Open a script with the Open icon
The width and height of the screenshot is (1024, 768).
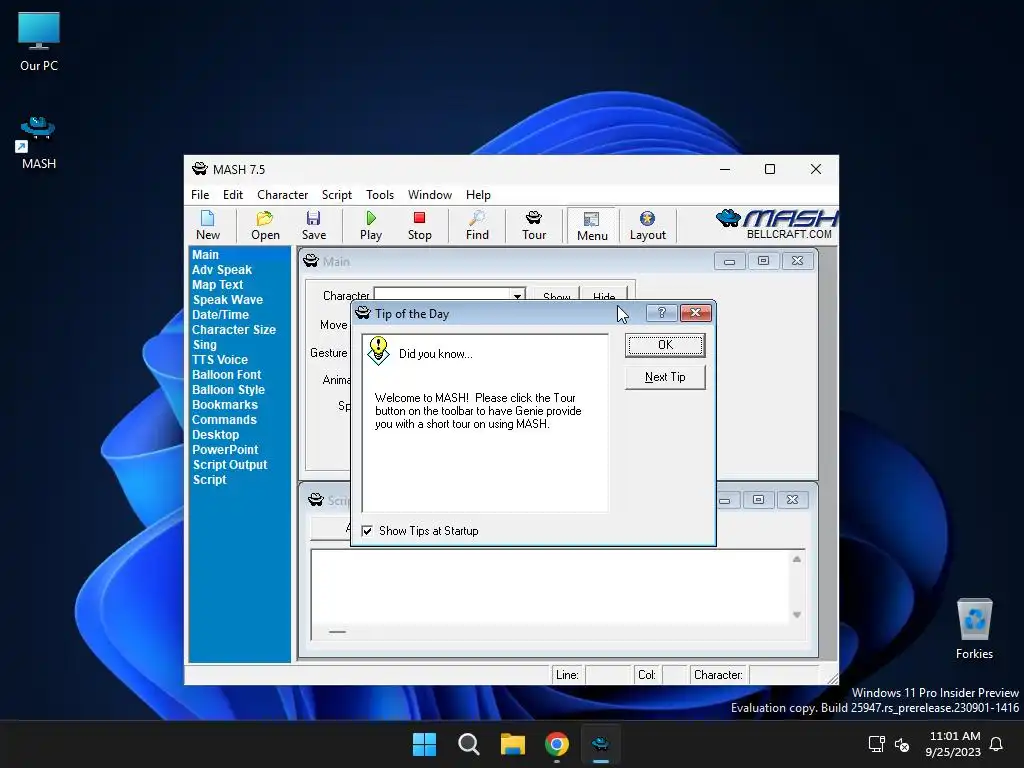265,225
